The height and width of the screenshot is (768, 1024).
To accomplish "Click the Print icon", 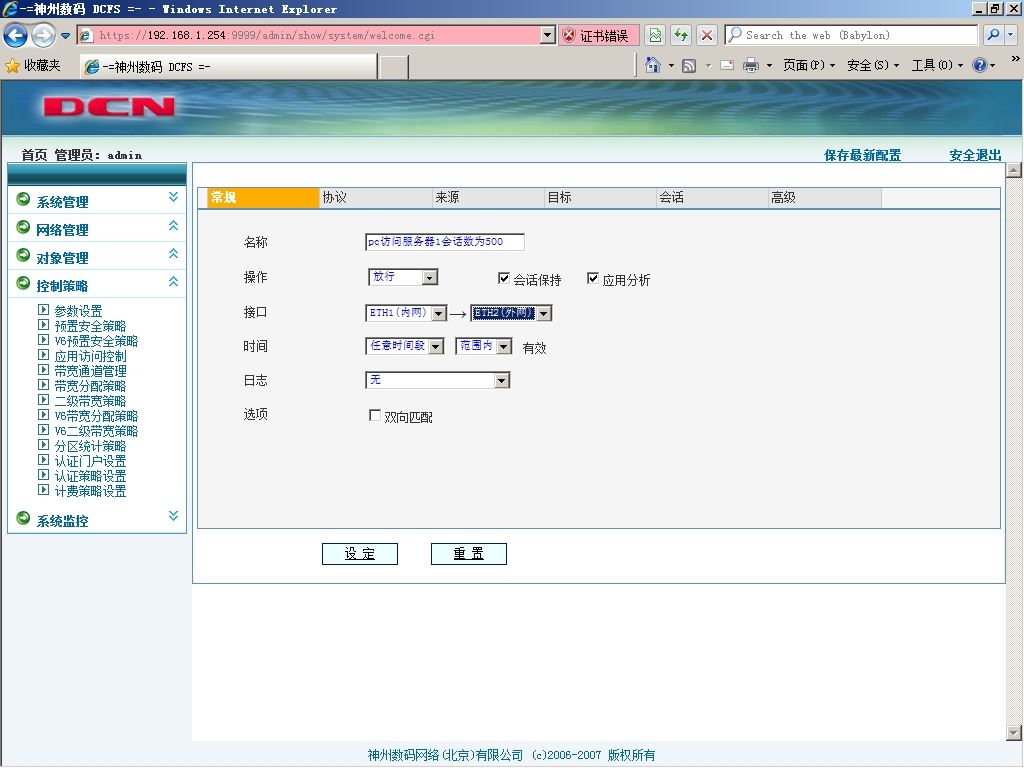I will (751, 65).
